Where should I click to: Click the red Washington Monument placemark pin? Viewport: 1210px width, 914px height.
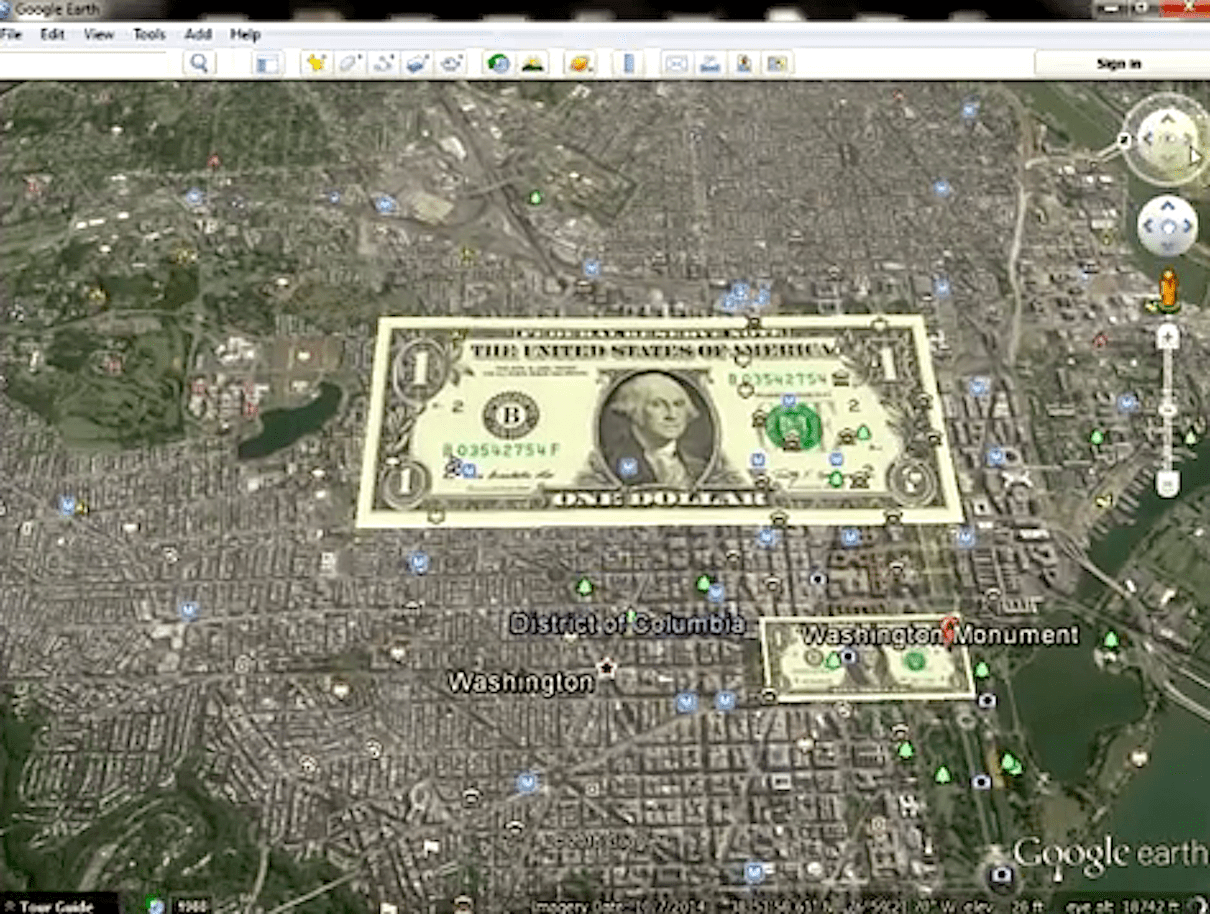951,630
